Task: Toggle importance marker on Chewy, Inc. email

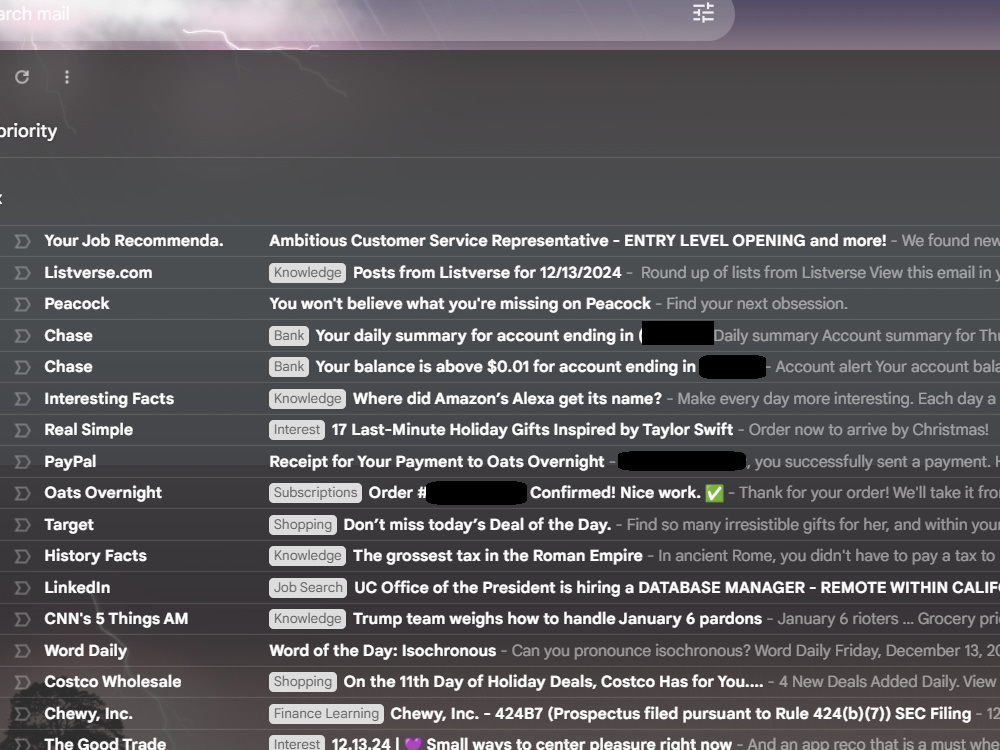Action: pyautogui.click(x=22, y=714)
